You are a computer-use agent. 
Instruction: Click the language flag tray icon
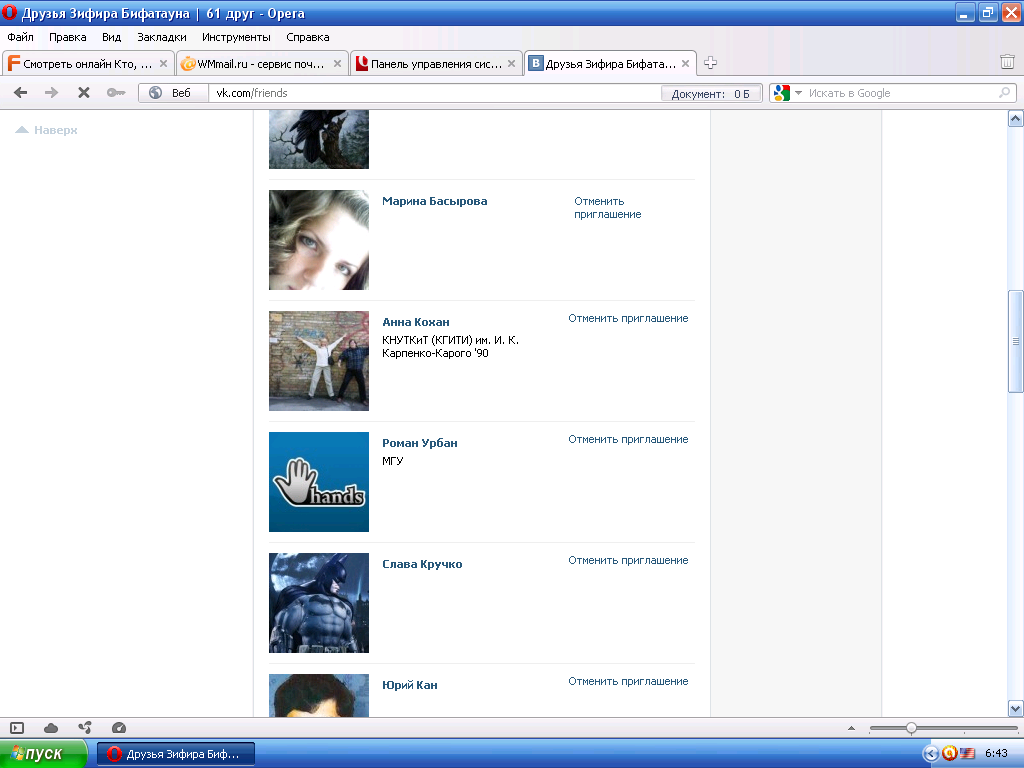point(967,754)
